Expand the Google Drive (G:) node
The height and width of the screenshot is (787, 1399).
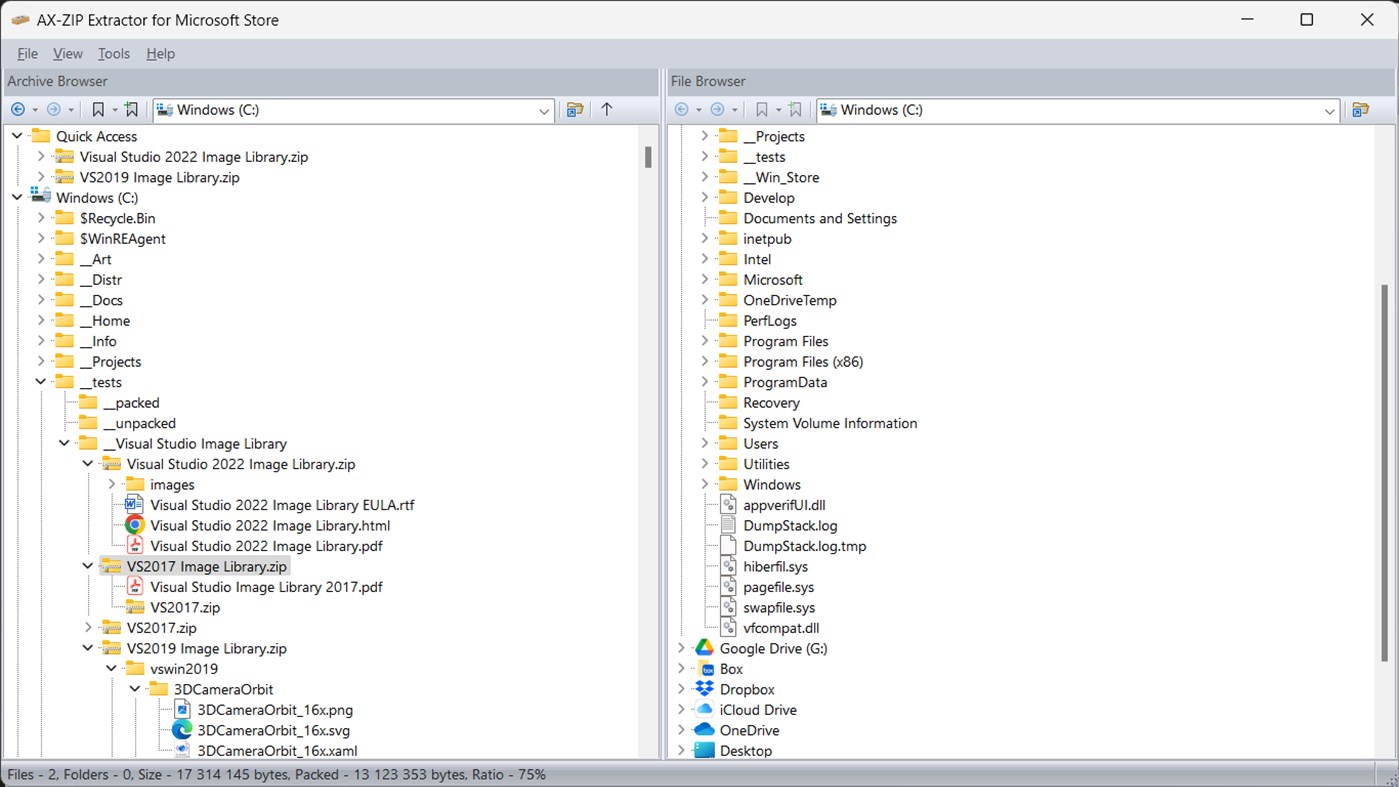tap(681, 648)
